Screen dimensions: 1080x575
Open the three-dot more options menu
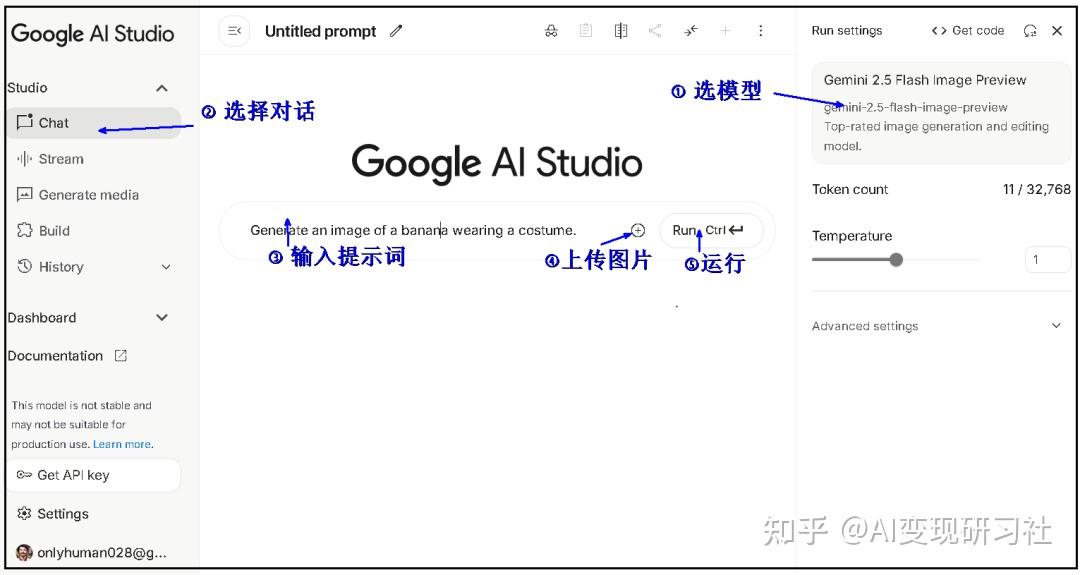point(760,31)
